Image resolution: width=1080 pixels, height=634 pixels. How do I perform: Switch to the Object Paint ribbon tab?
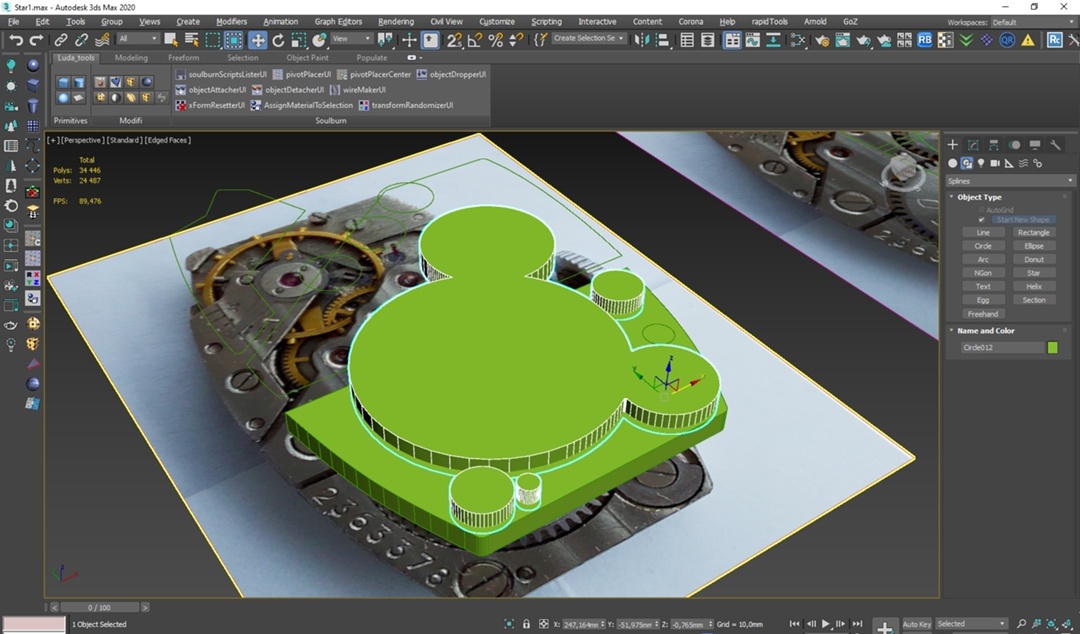tap(307, 58)
